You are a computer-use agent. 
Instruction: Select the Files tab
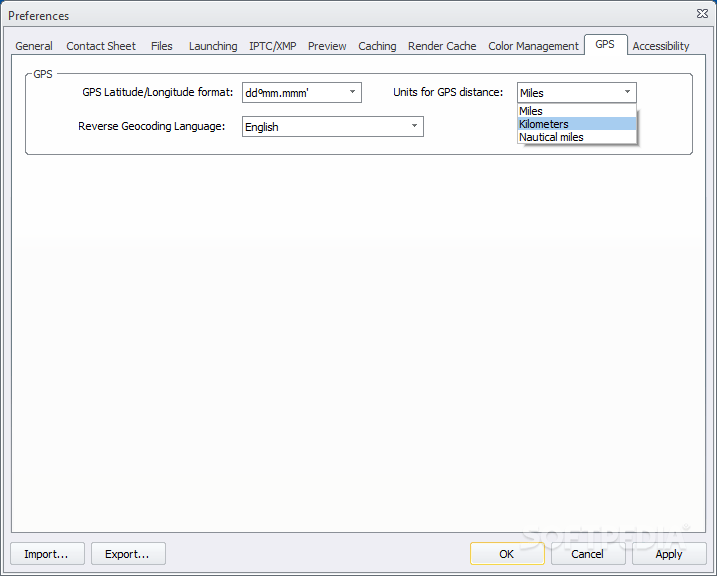(x=161, y=46)
